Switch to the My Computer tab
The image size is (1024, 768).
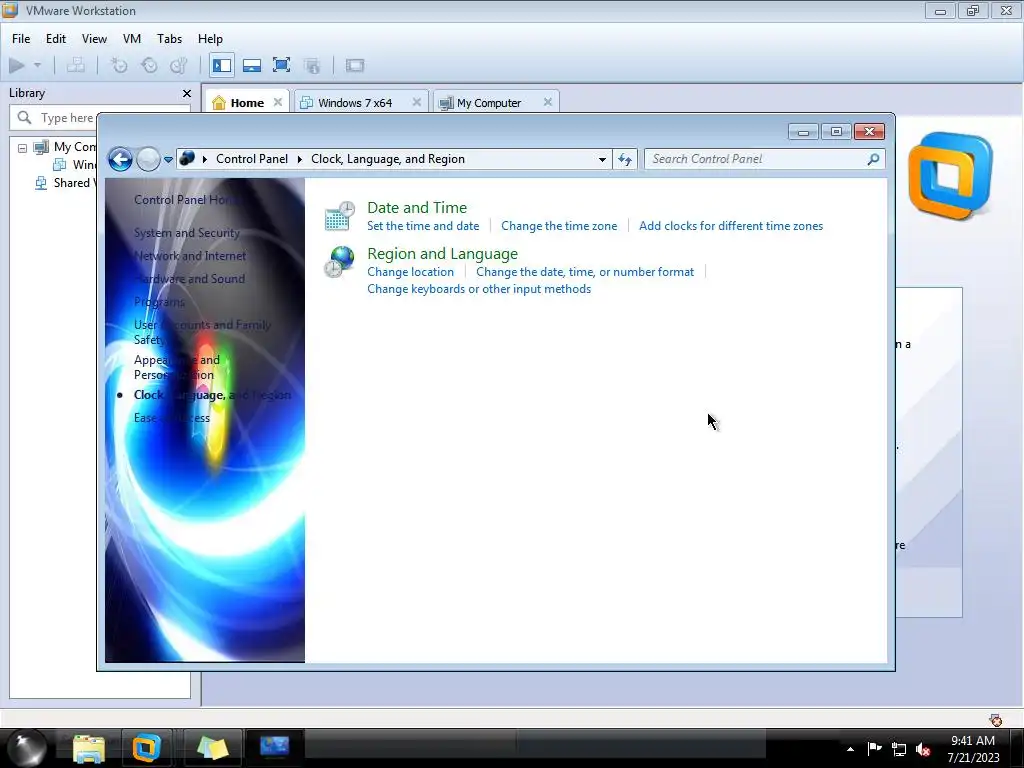pyautogui.click(x=488, y=103)
